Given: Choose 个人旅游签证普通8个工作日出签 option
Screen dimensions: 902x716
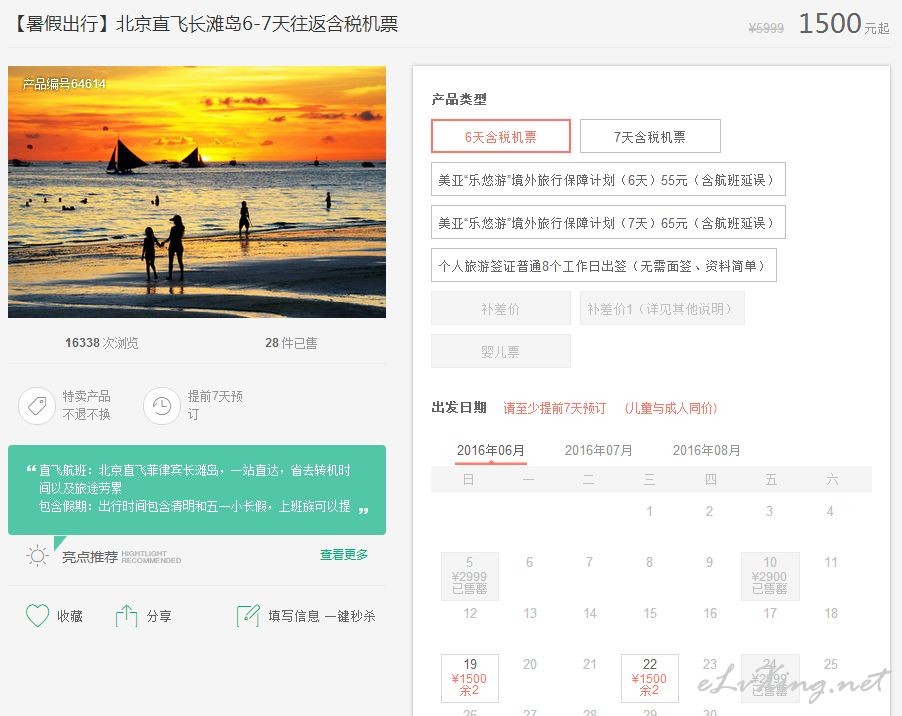Looking at the screenshot, I should (603, 265).
